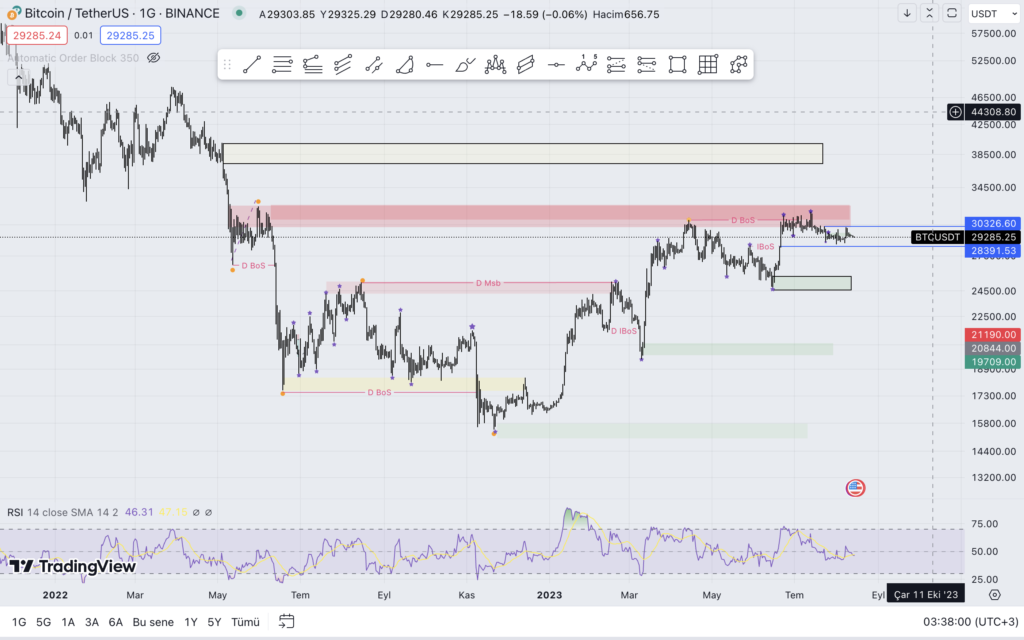Click the crosshair plus button at 44308.80

click(x=955, y=112)
